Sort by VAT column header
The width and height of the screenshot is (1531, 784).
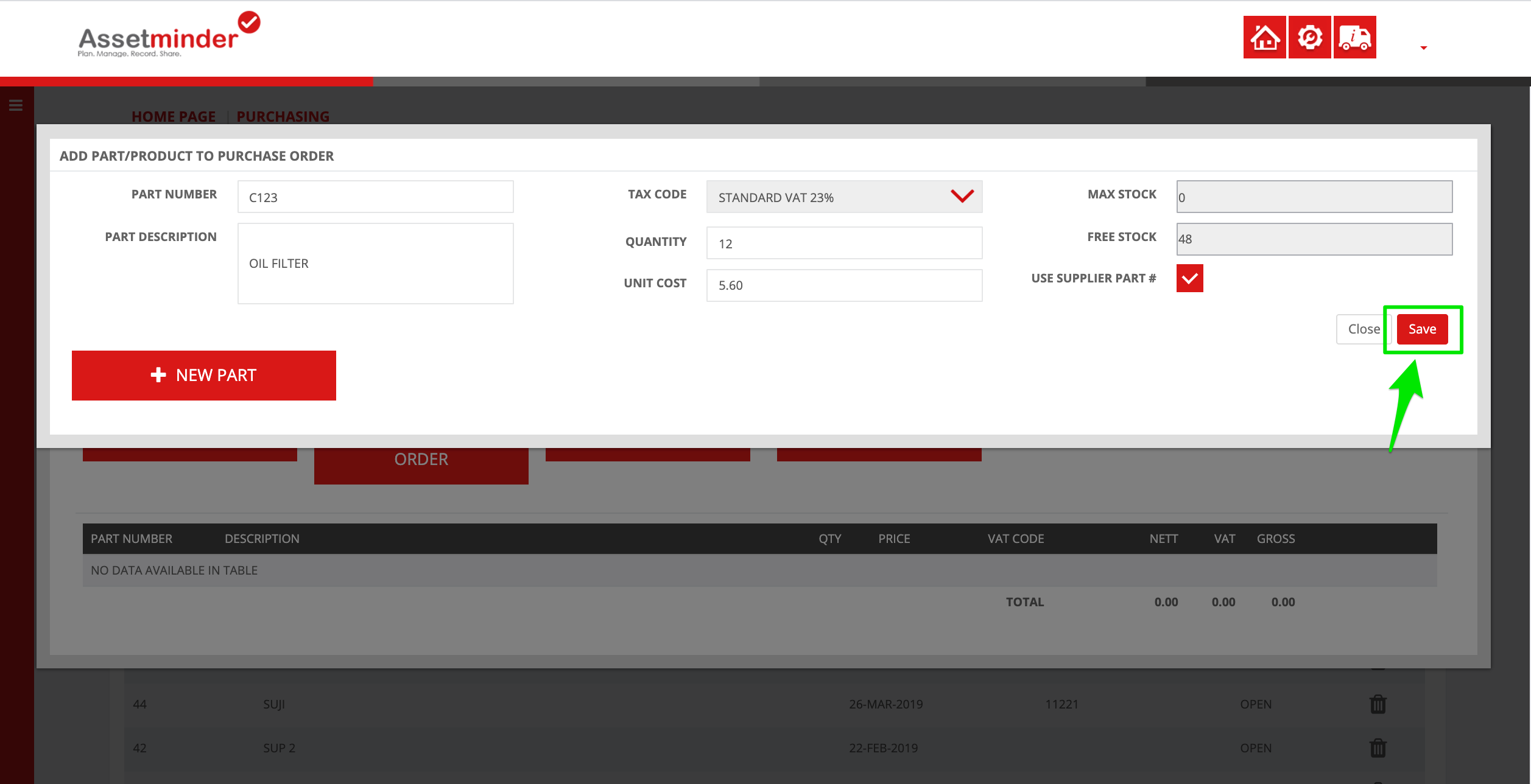[x=1224, y=539]
